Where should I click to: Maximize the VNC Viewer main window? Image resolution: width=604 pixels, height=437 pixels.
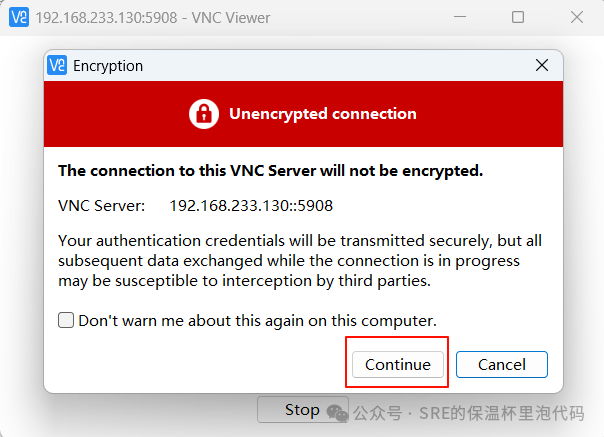[518, 18]
